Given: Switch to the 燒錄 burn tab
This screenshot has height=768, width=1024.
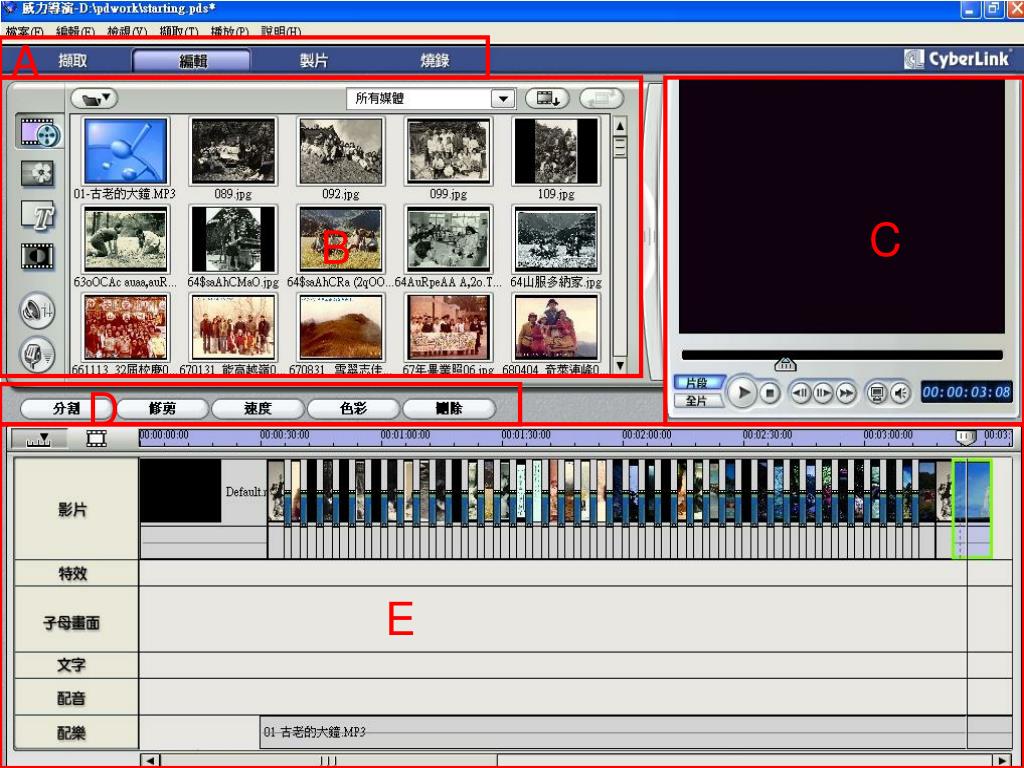Looking at the screenshot, I should (x=434, y=61).
